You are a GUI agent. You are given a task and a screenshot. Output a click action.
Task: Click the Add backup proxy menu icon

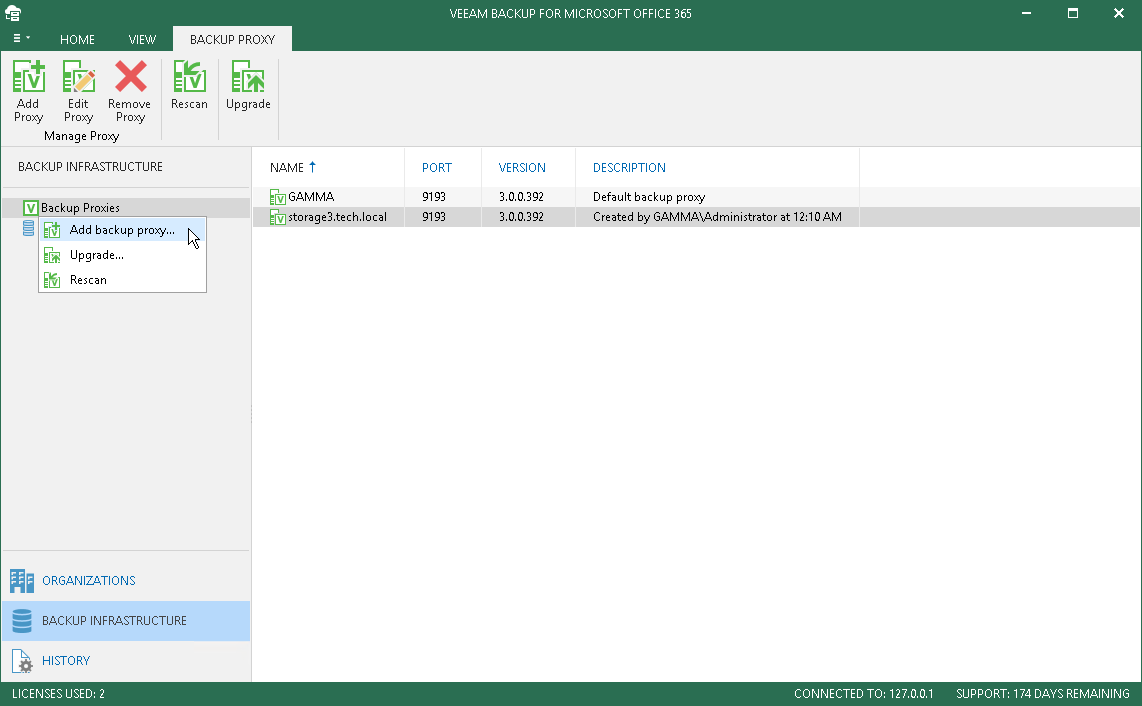[52, 230]
